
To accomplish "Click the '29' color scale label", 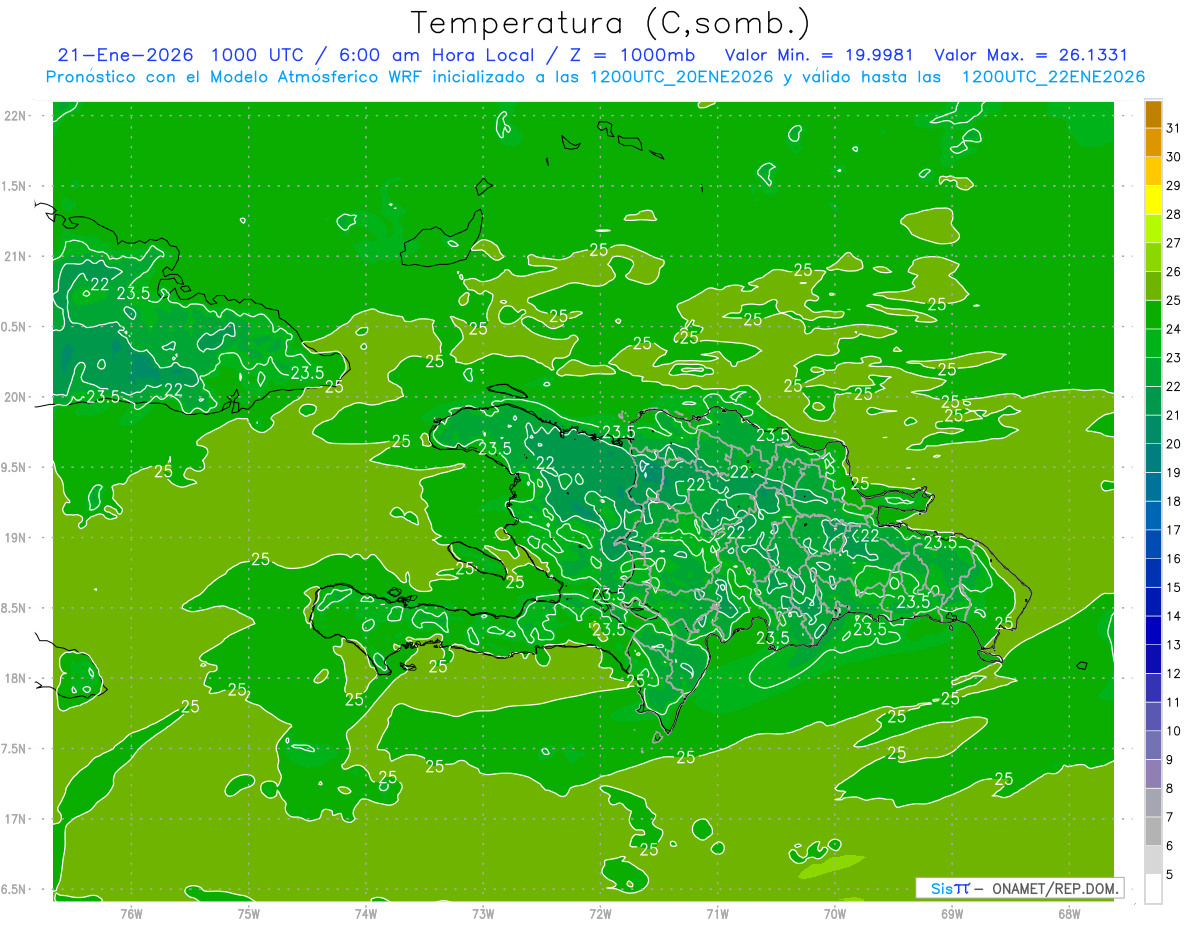I will [1173, 186].
